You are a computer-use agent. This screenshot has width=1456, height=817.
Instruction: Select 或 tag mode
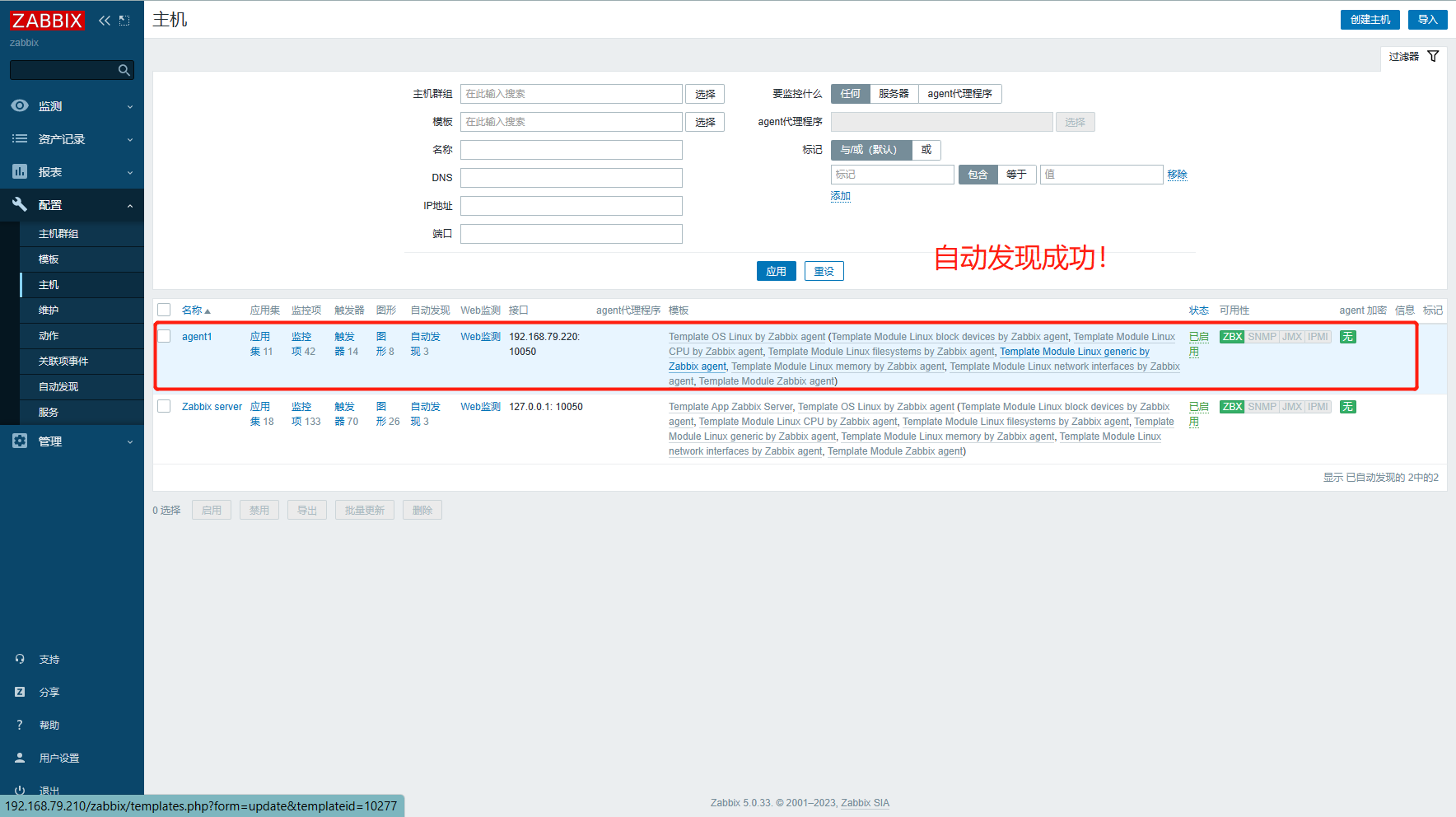click(926, 150)
